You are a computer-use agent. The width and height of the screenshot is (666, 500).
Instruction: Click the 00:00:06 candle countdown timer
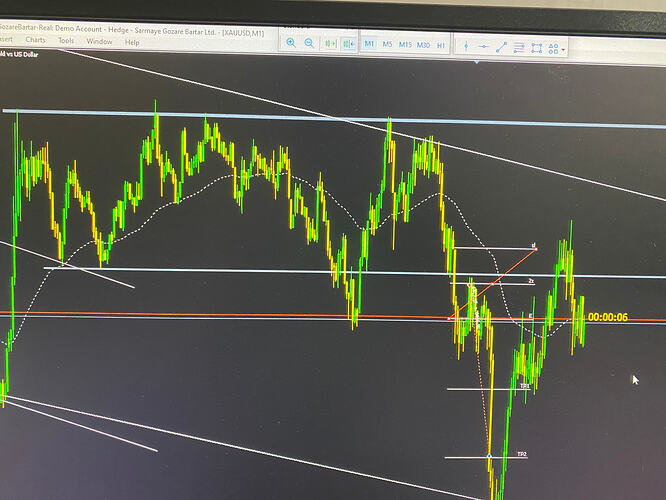(608, 317)
